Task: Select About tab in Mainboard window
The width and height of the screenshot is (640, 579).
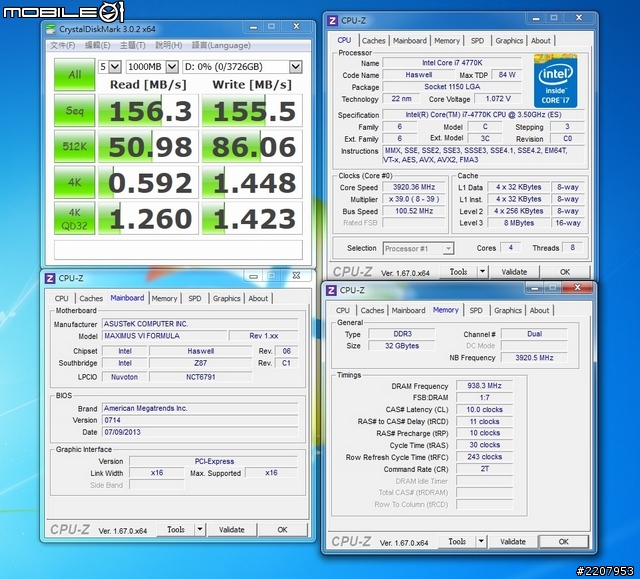Action: [258, 298]
